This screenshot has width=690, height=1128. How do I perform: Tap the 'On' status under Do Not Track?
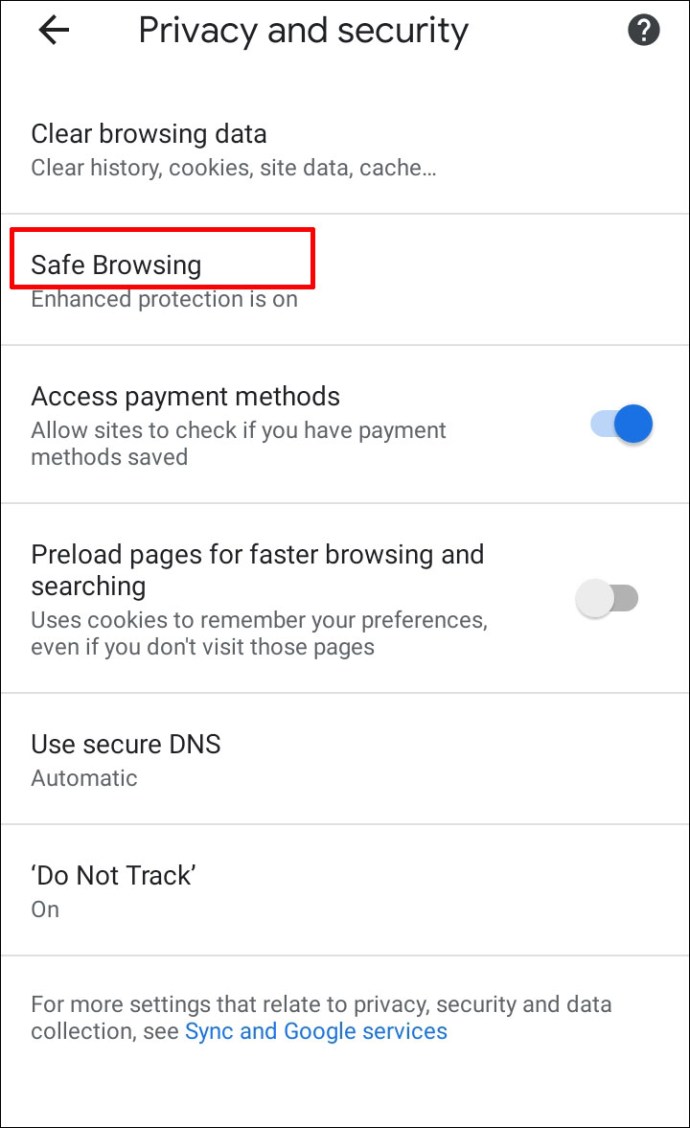coord(45,909)
